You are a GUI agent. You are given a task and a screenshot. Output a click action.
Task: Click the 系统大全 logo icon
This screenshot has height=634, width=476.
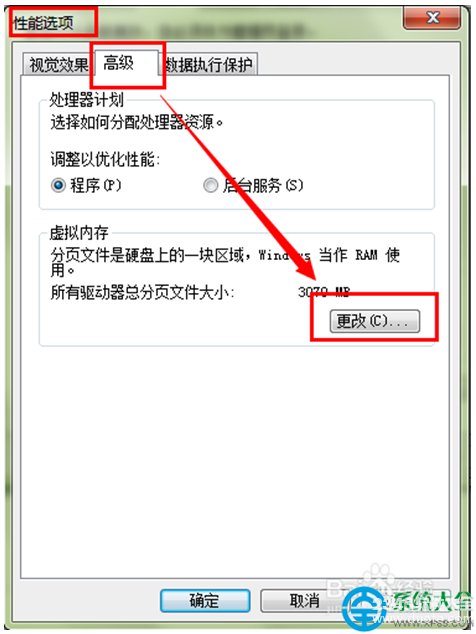click(361, 609)
